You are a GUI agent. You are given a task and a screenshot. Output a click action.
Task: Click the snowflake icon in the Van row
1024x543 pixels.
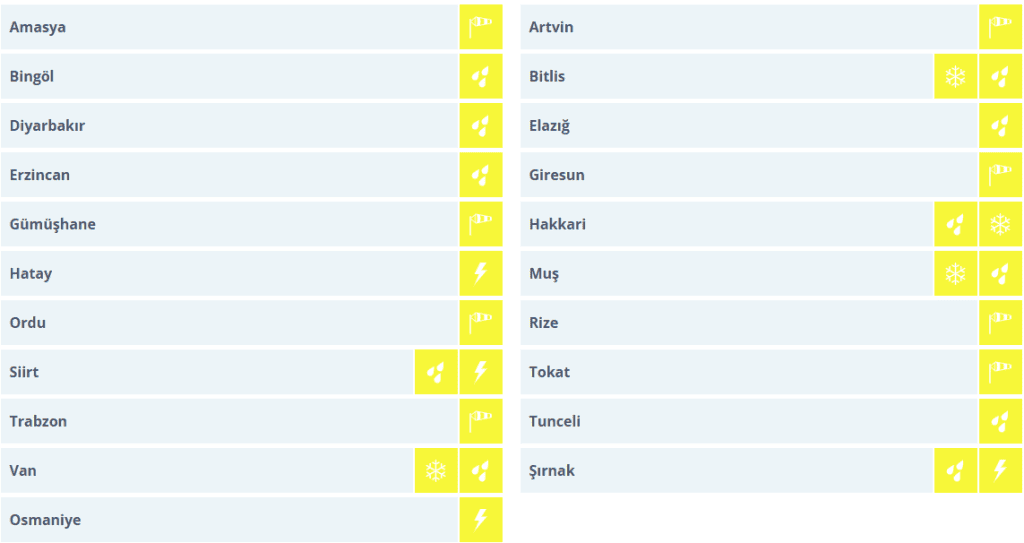436,470
